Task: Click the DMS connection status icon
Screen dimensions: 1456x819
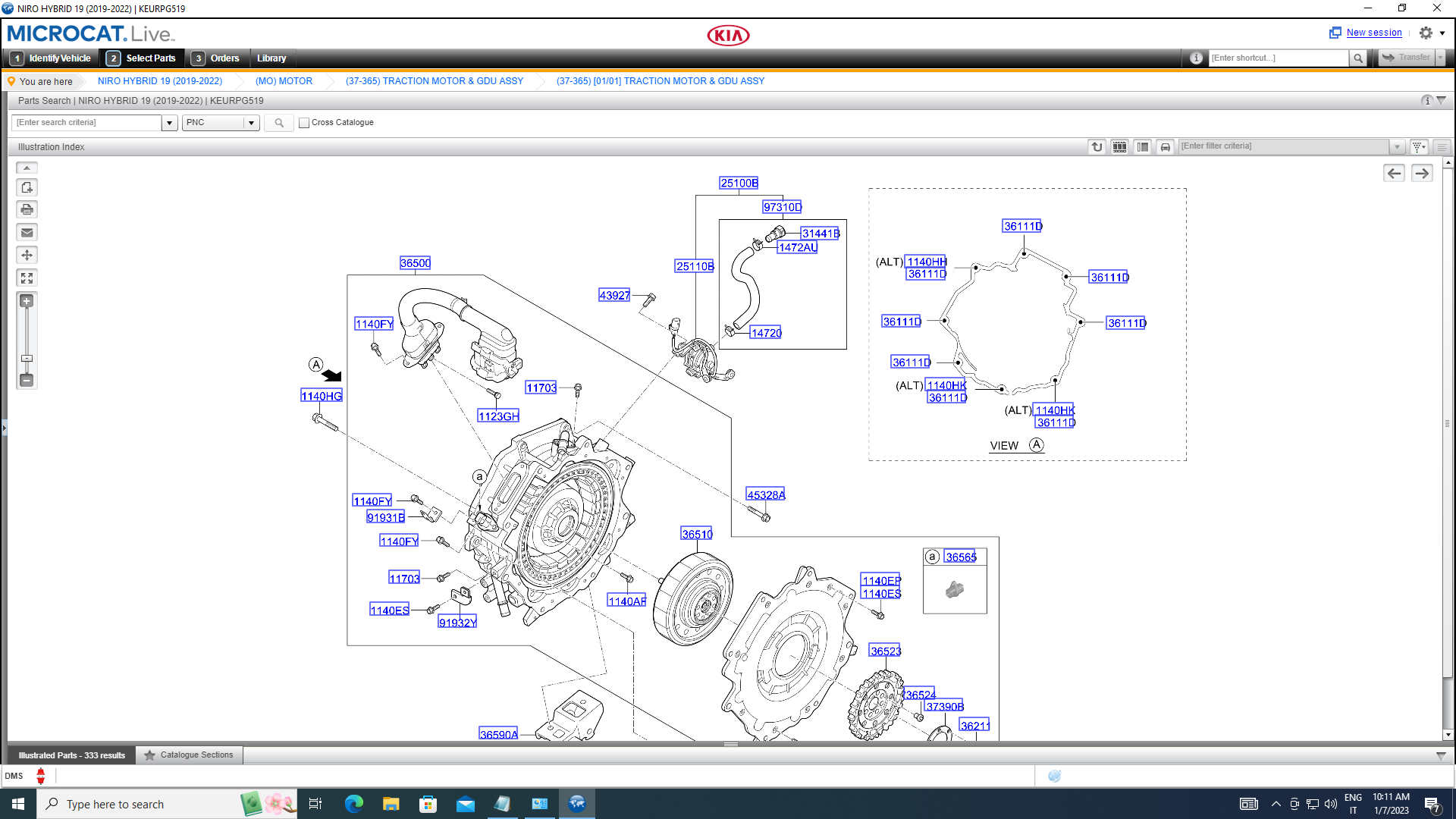Action: (41, 776)
